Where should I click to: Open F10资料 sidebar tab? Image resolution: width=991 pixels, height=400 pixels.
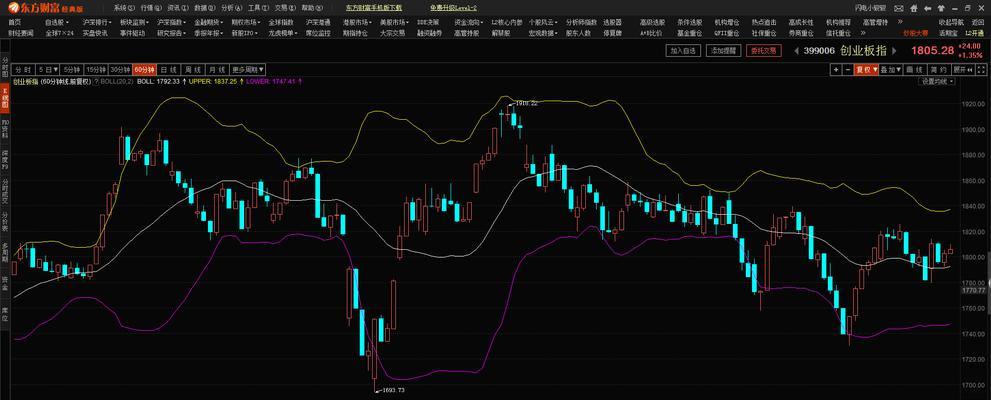(x=4, y=127)
